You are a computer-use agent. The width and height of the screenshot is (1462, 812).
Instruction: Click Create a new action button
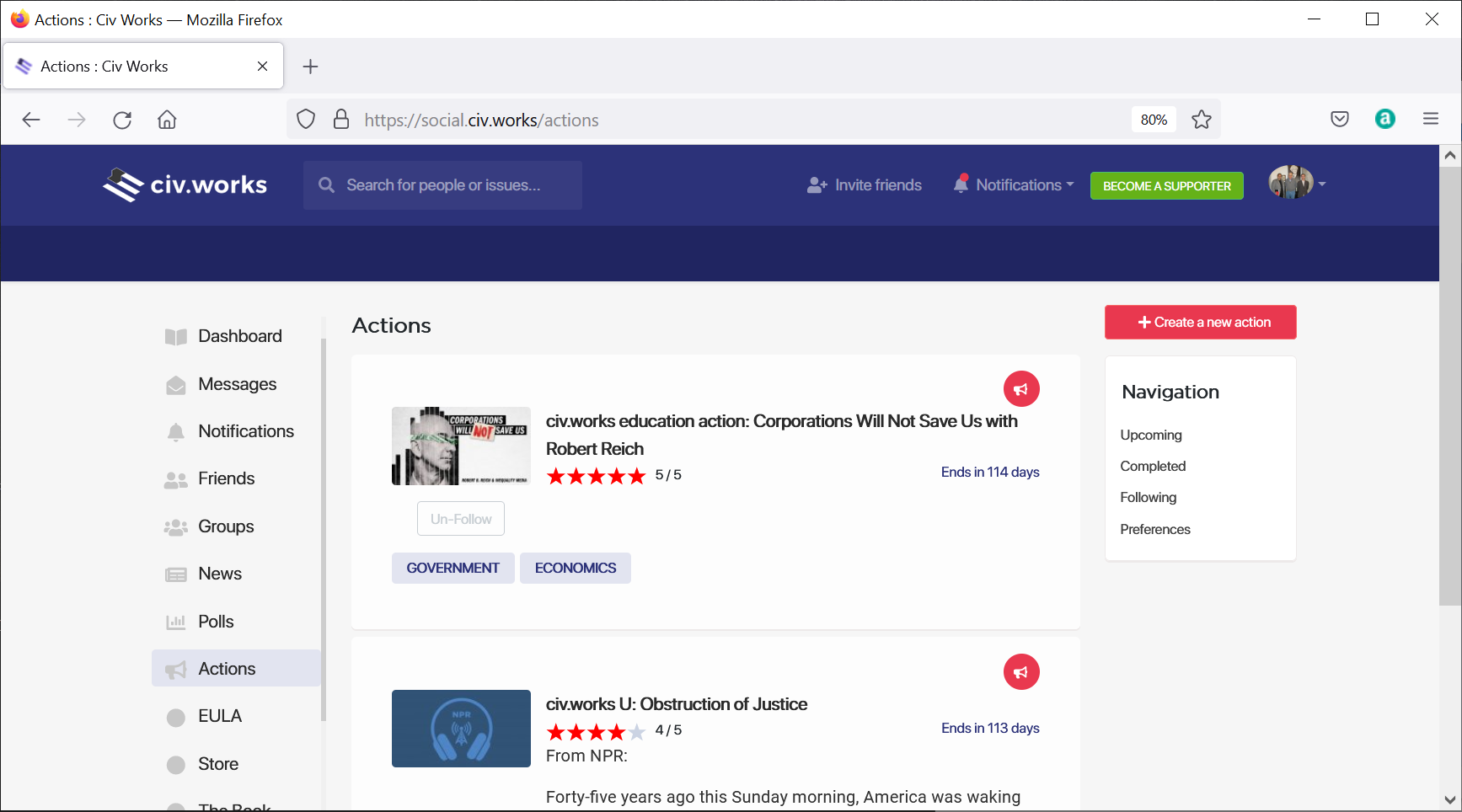point(1200,323)
